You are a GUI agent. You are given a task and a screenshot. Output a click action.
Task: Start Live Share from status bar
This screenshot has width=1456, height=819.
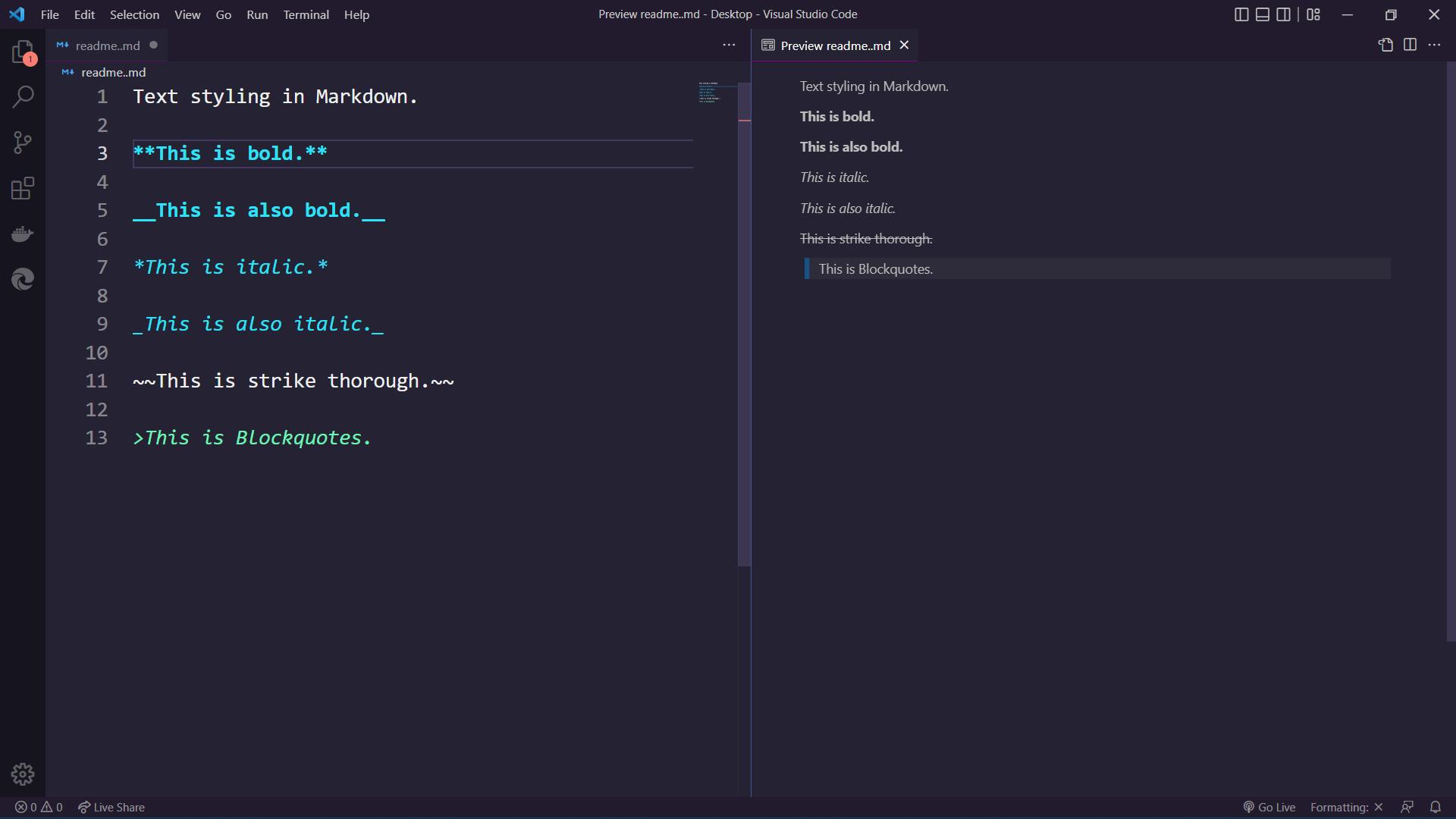111,807
